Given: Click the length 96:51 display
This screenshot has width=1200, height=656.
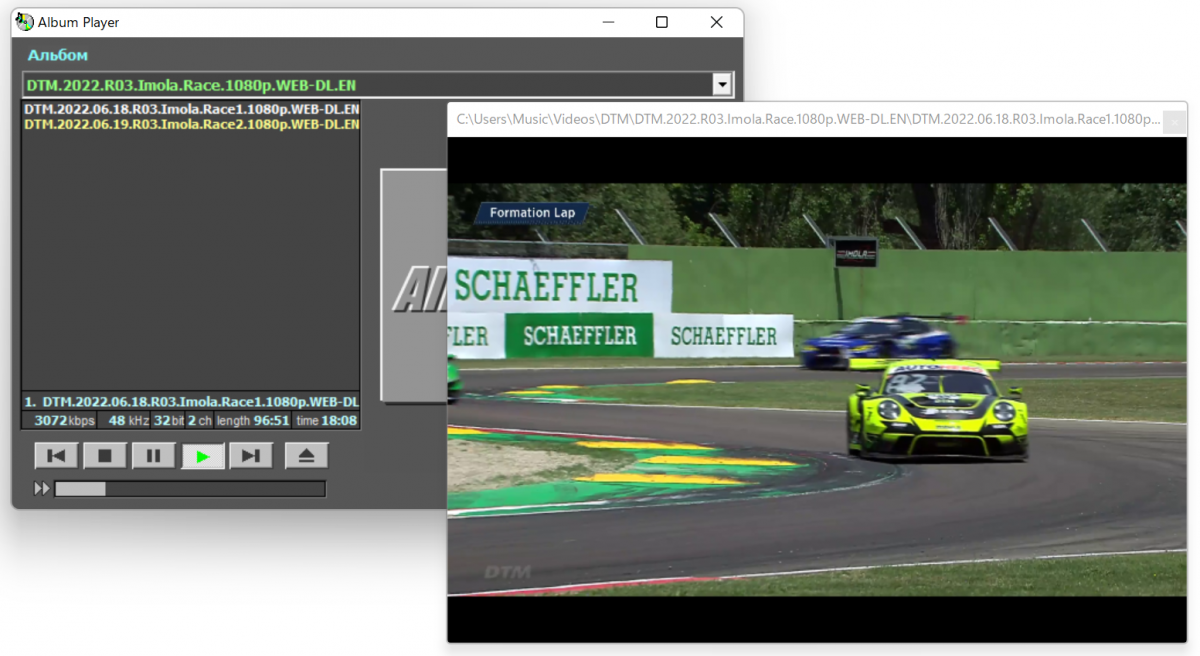Looking at the screenshot, I should click(253, 421).
